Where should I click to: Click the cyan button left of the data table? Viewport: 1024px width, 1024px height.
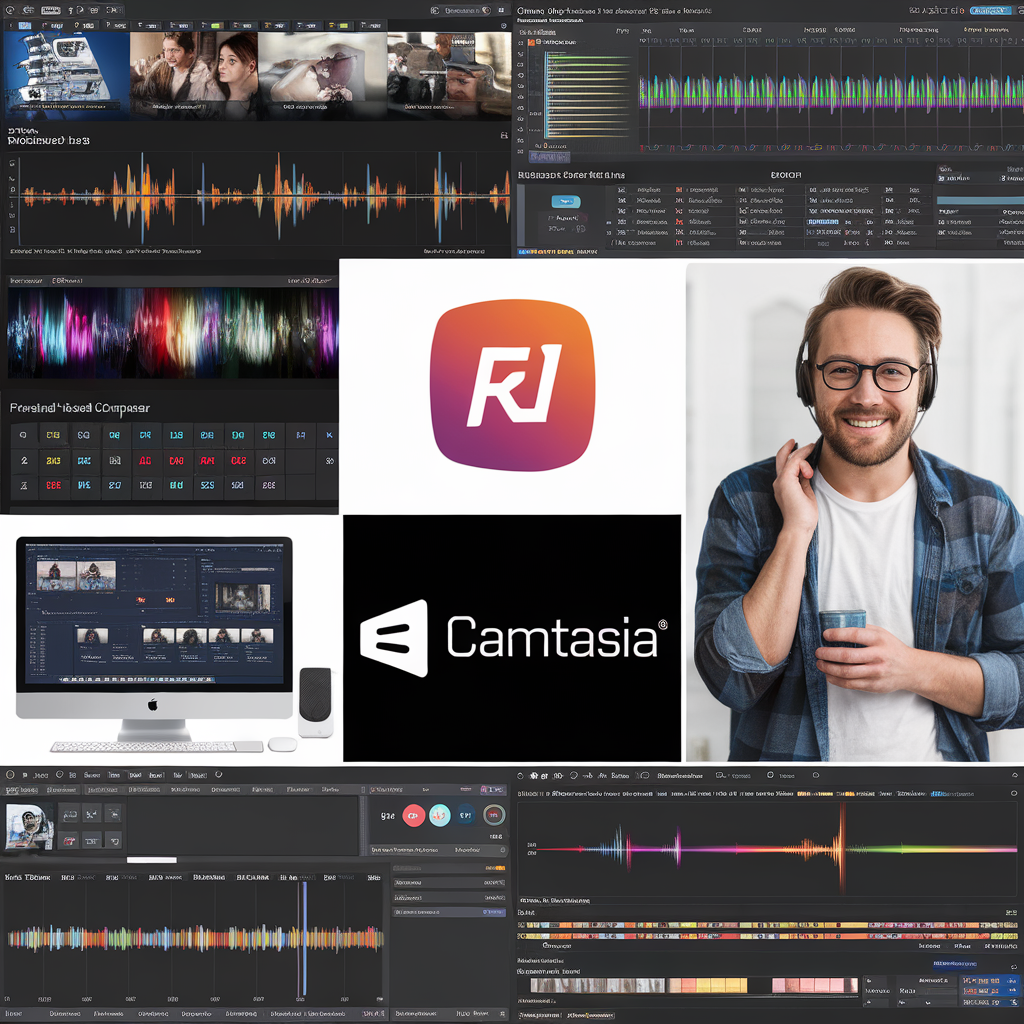pyautogui.click(x=566, y=201)
